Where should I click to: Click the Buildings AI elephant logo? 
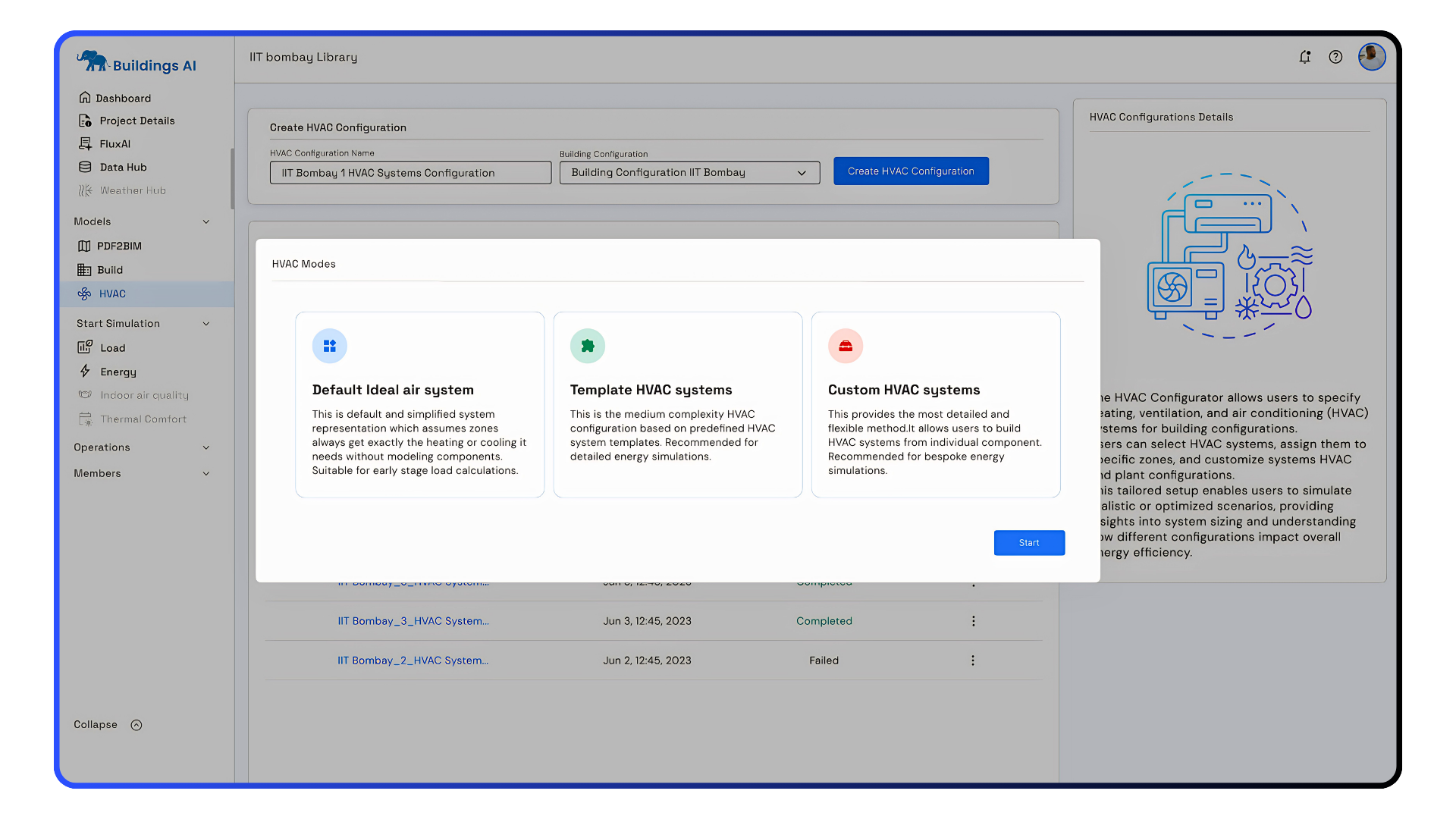93,61
